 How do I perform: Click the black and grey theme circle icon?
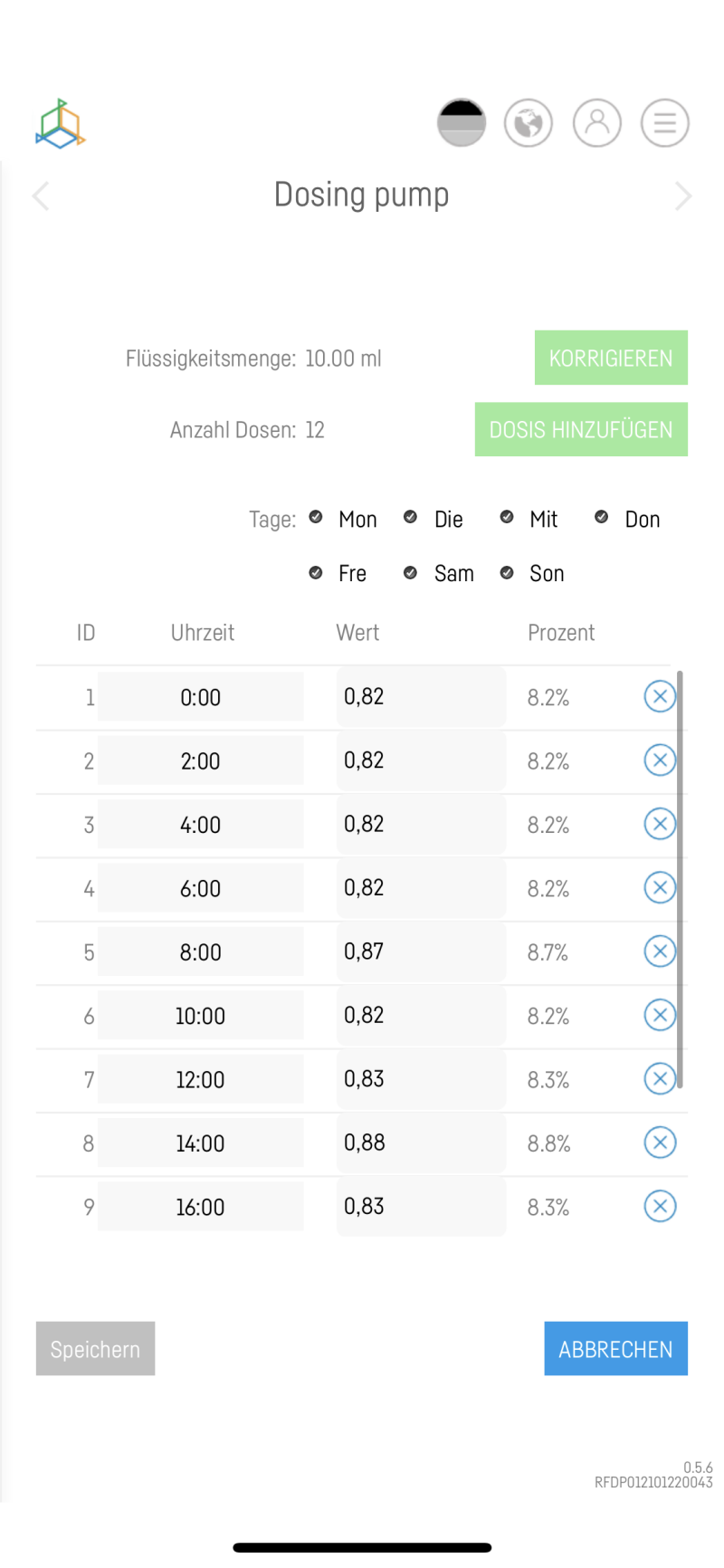pyautogui.click(x=462, y=123)
